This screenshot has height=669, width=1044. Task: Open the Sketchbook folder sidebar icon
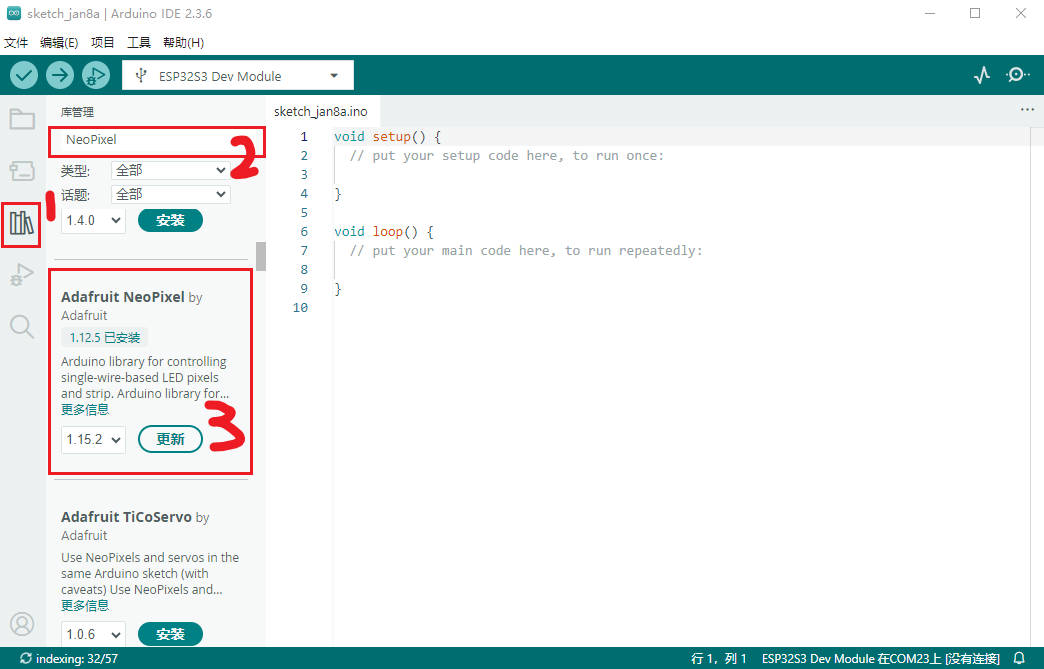[22, 120]
